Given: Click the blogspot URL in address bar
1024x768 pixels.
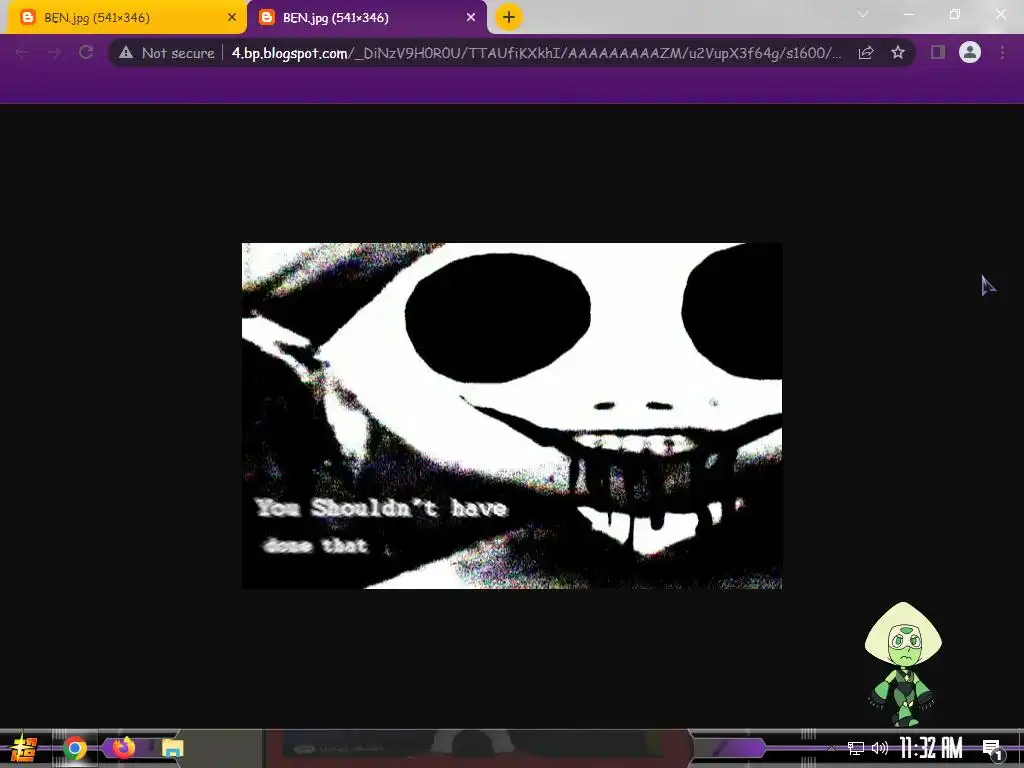Looking at the screenshot, I should point(536,53).
